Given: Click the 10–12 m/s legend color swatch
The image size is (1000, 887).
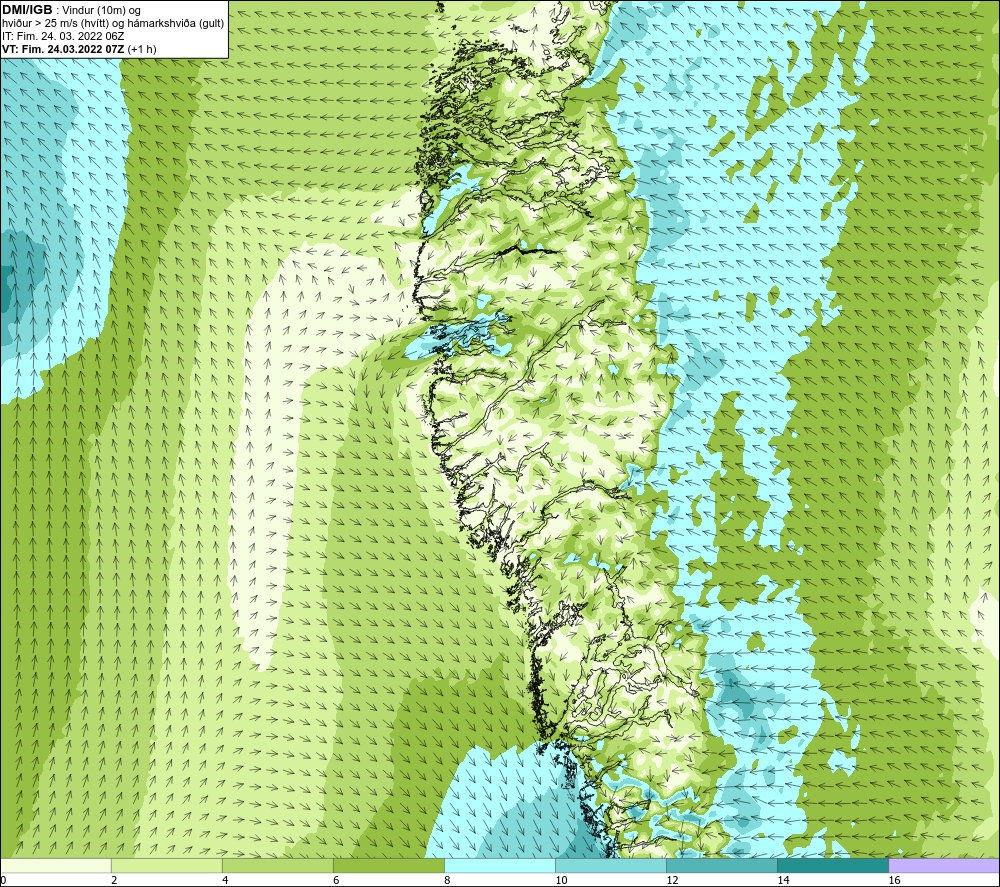Looking at the screenshot, I should [611, 865].
